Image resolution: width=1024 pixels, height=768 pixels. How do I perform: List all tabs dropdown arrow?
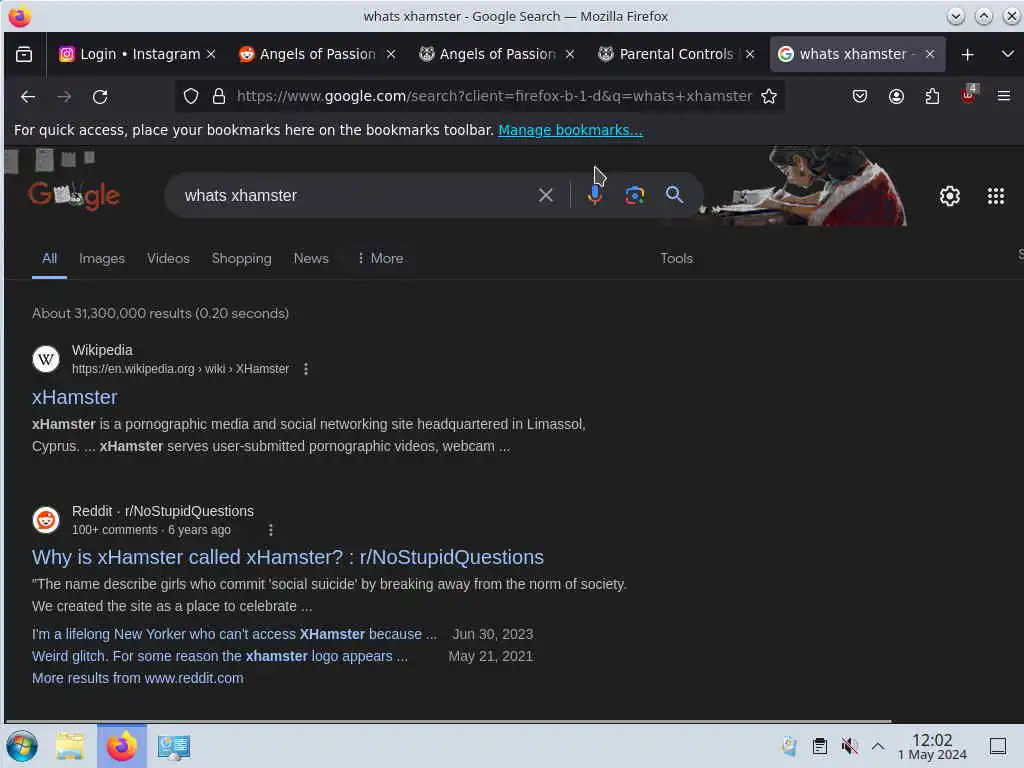[1007, 54]
